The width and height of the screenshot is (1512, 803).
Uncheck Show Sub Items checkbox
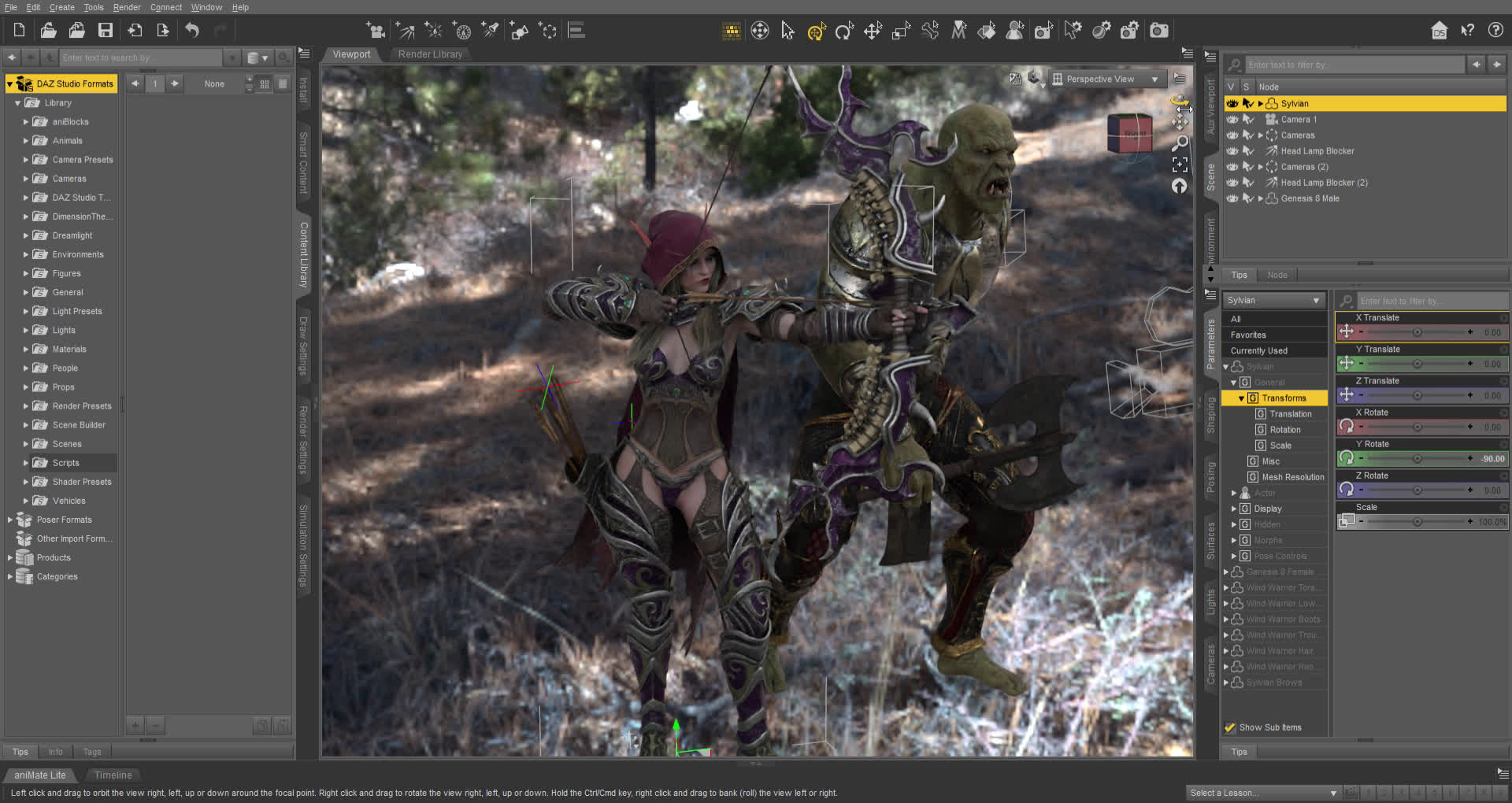1230,727
